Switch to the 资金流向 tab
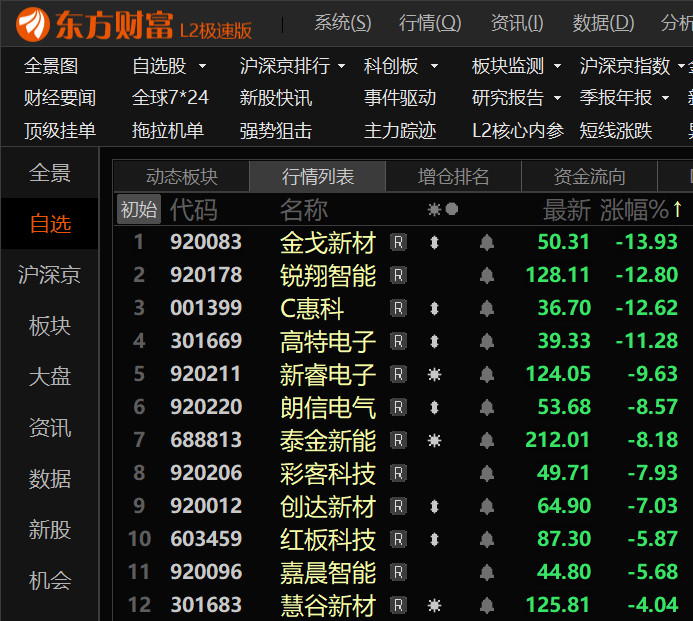 coord(590,176)
